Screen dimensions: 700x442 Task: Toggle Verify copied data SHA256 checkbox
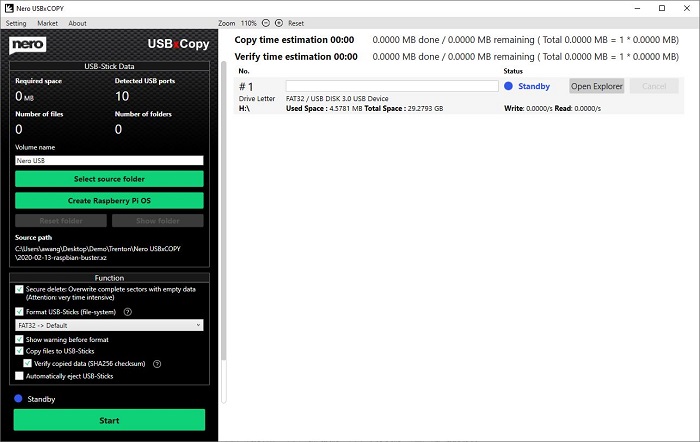[28, 363]
